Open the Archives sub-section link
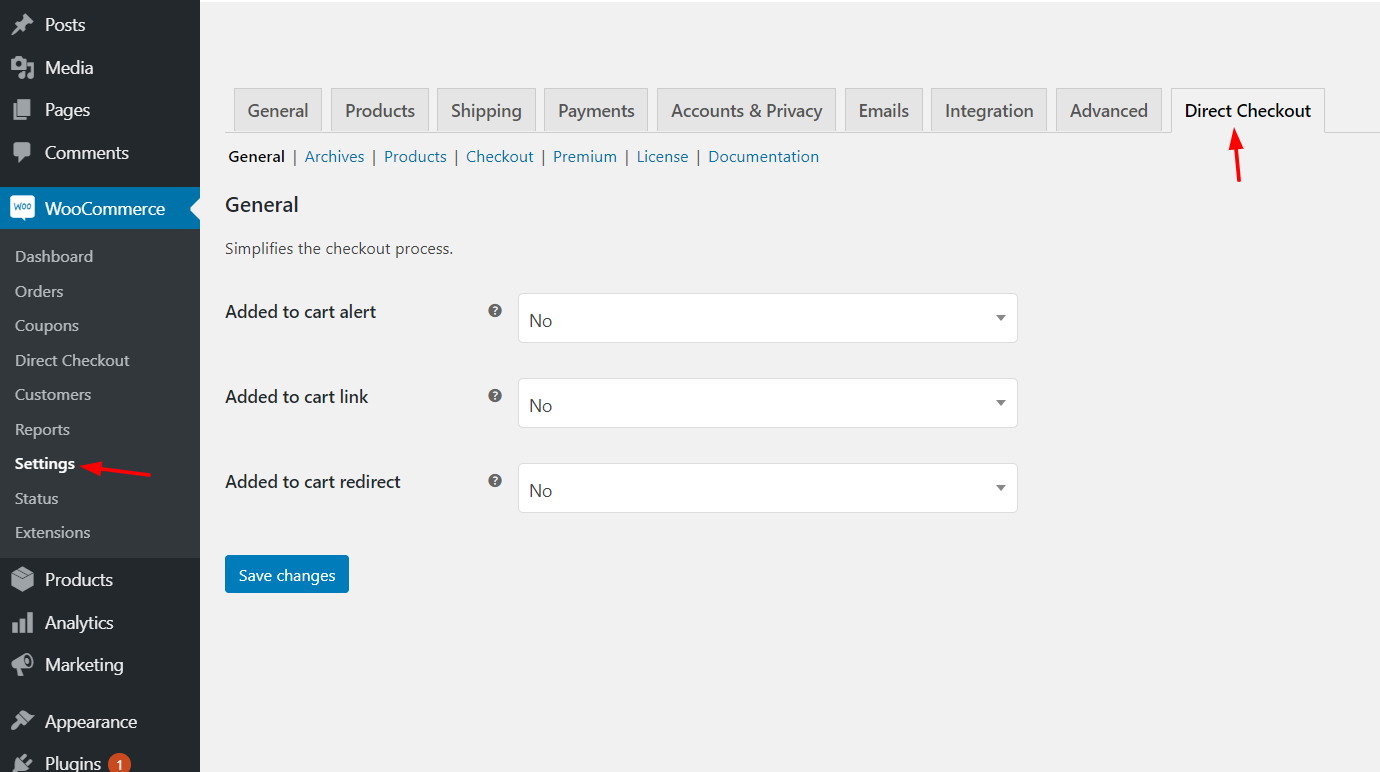Image resolution: width=1380 pixels, height=772 pixels. (x=334, y=157)
